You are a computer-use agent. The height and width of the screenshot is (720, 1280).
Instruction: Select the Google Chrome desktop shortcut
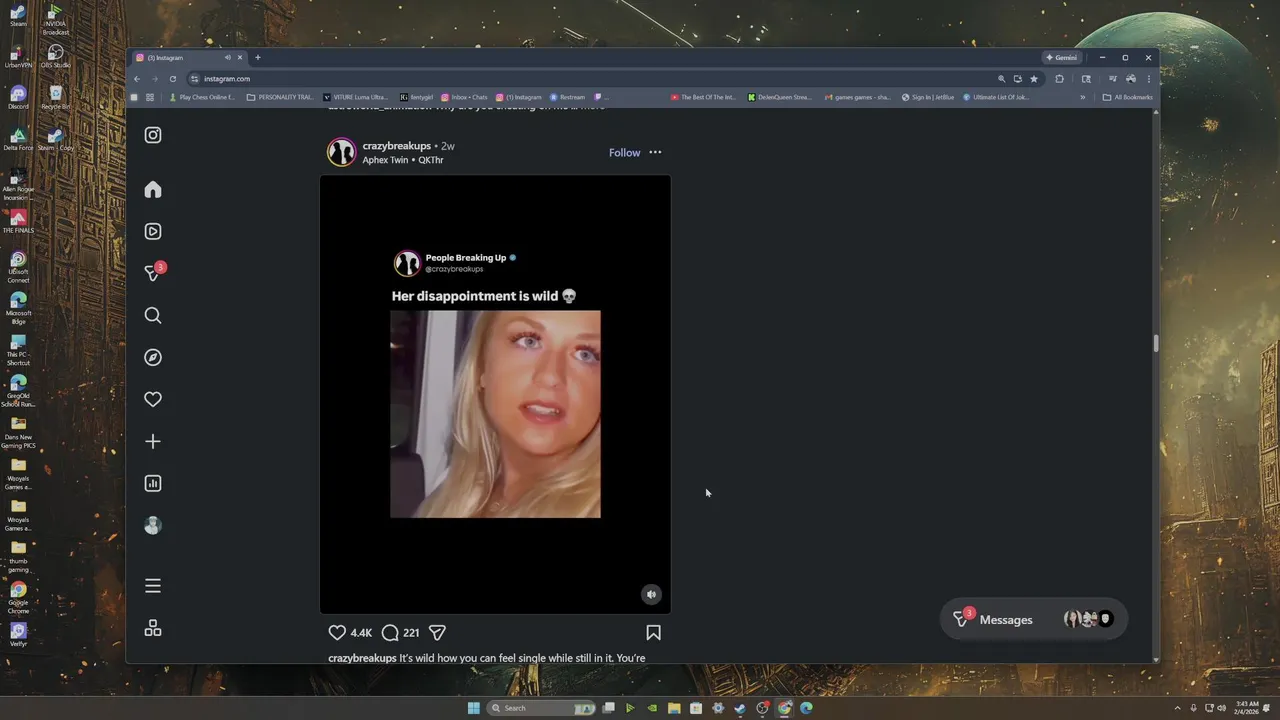pos(18,597)
